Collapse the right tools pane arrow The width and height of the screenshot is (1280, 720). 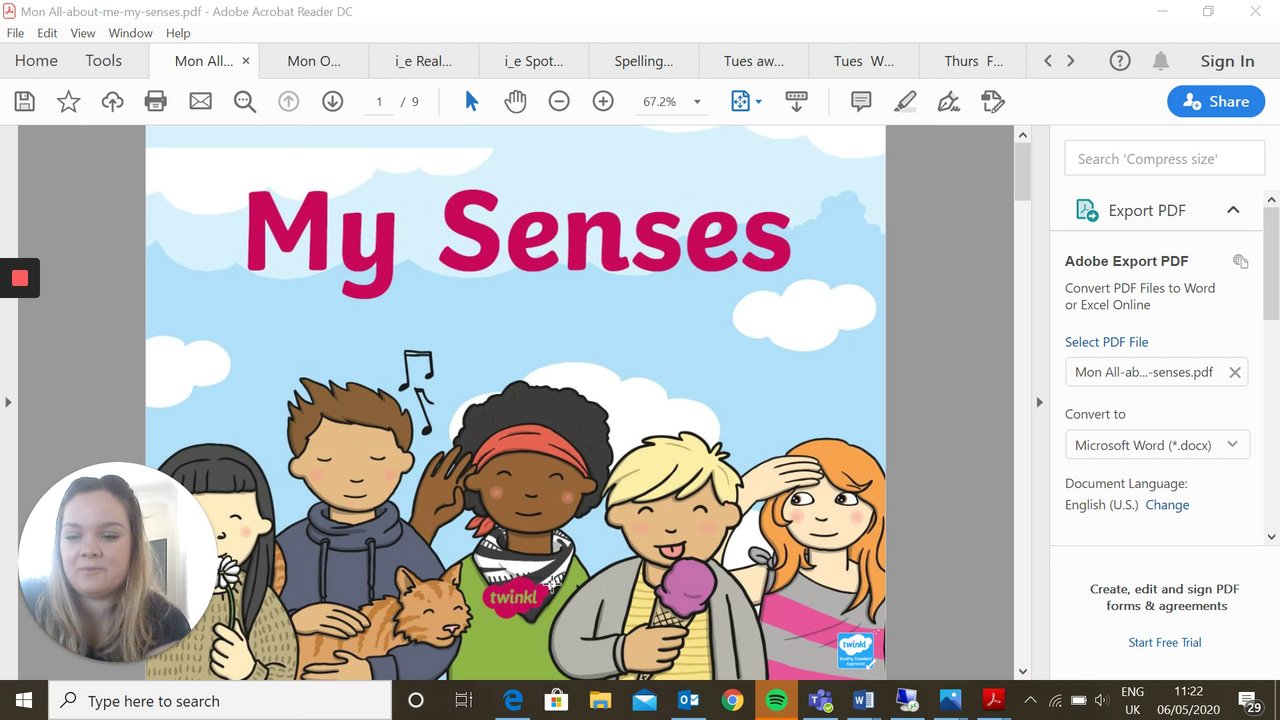pyautogui.click(x=1039, y=402)
